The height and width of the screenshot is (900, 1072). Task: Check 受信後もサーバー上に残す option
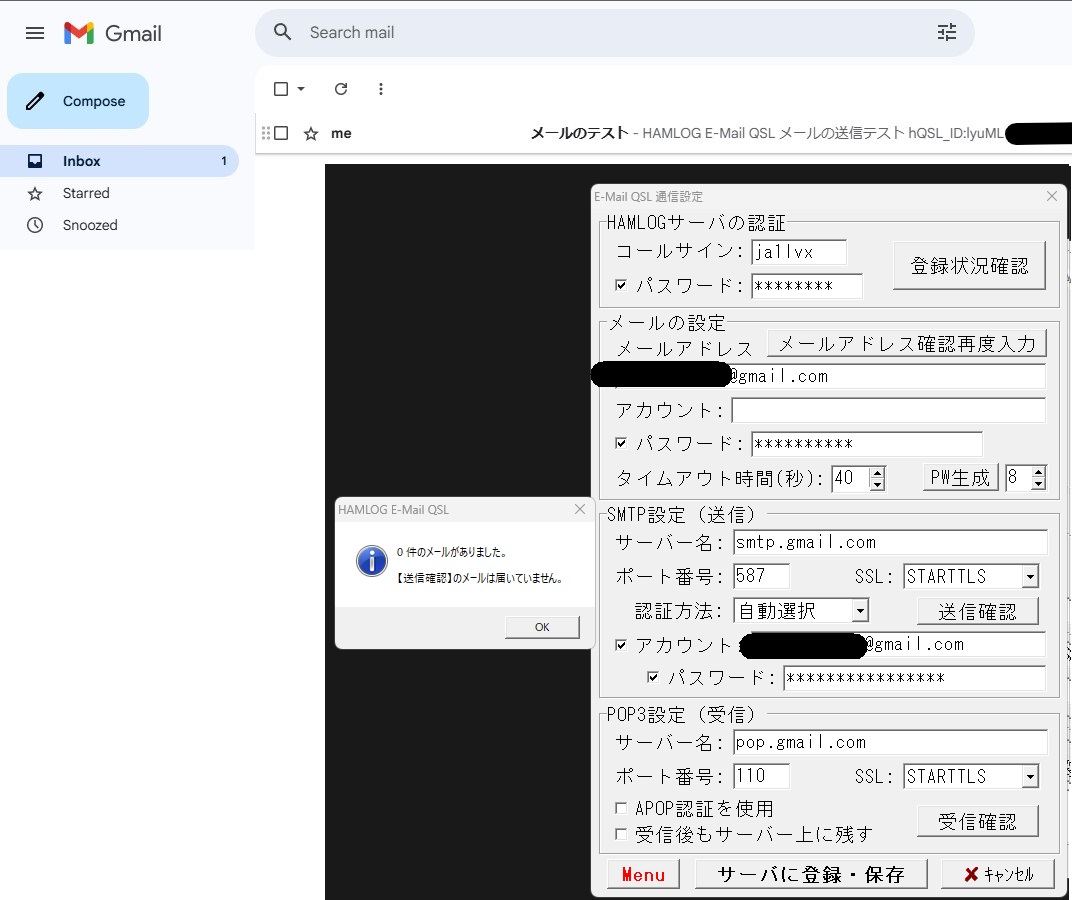[621, 833]
